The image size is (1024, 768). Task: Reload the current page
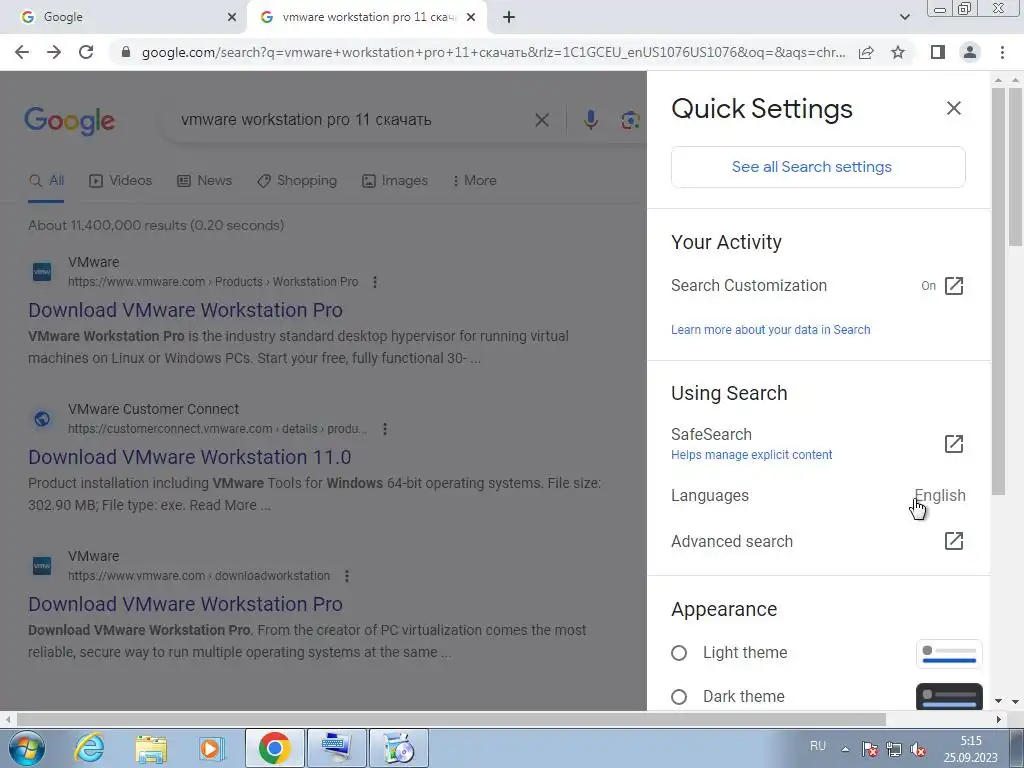pos(86,52)
